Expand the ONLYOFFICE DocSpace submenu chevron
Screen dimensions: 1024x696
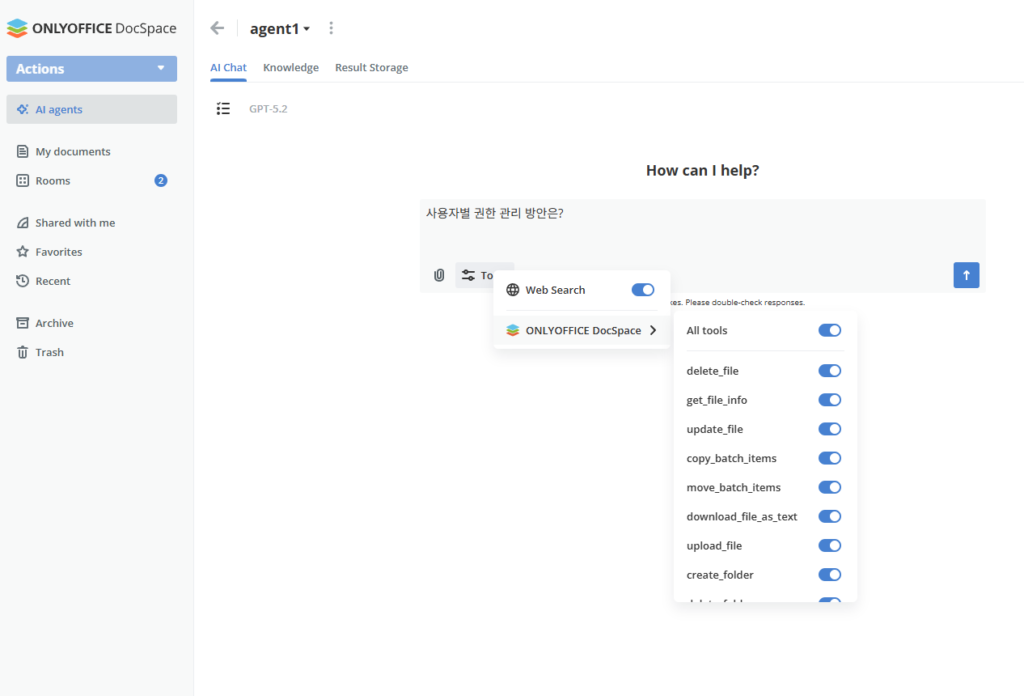click(653, 330)
